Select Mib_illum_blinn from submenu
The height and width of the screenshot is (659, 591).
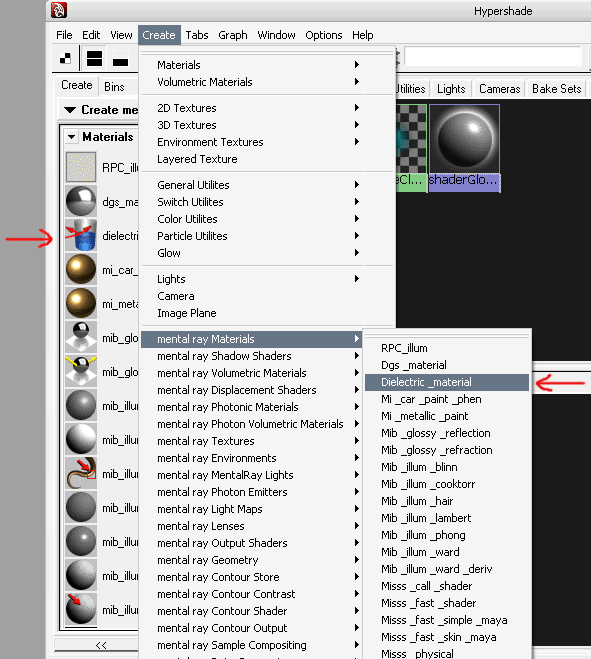point(446,467)
